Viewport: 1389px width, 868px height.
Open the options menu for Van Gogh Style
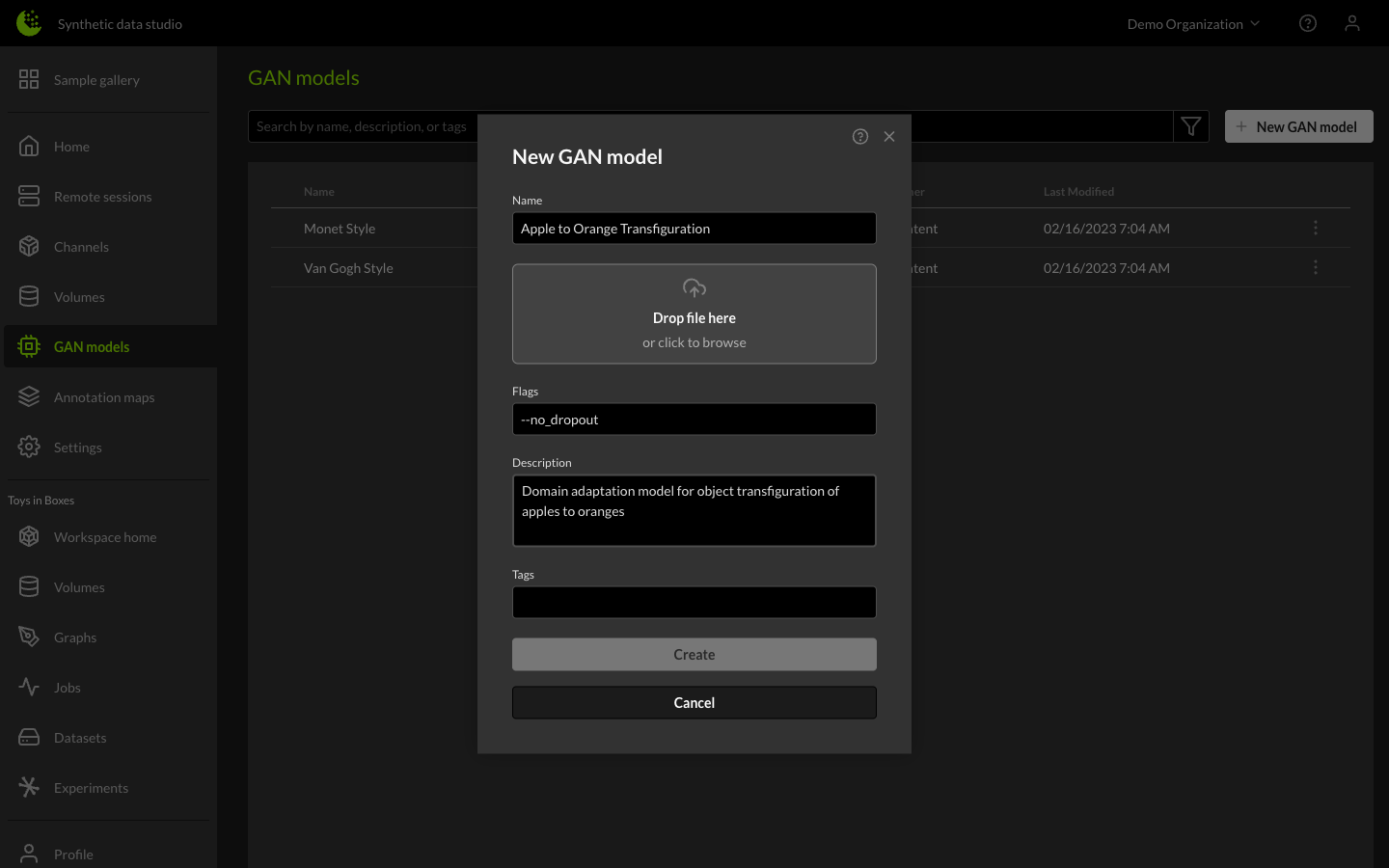point(1316,267)
